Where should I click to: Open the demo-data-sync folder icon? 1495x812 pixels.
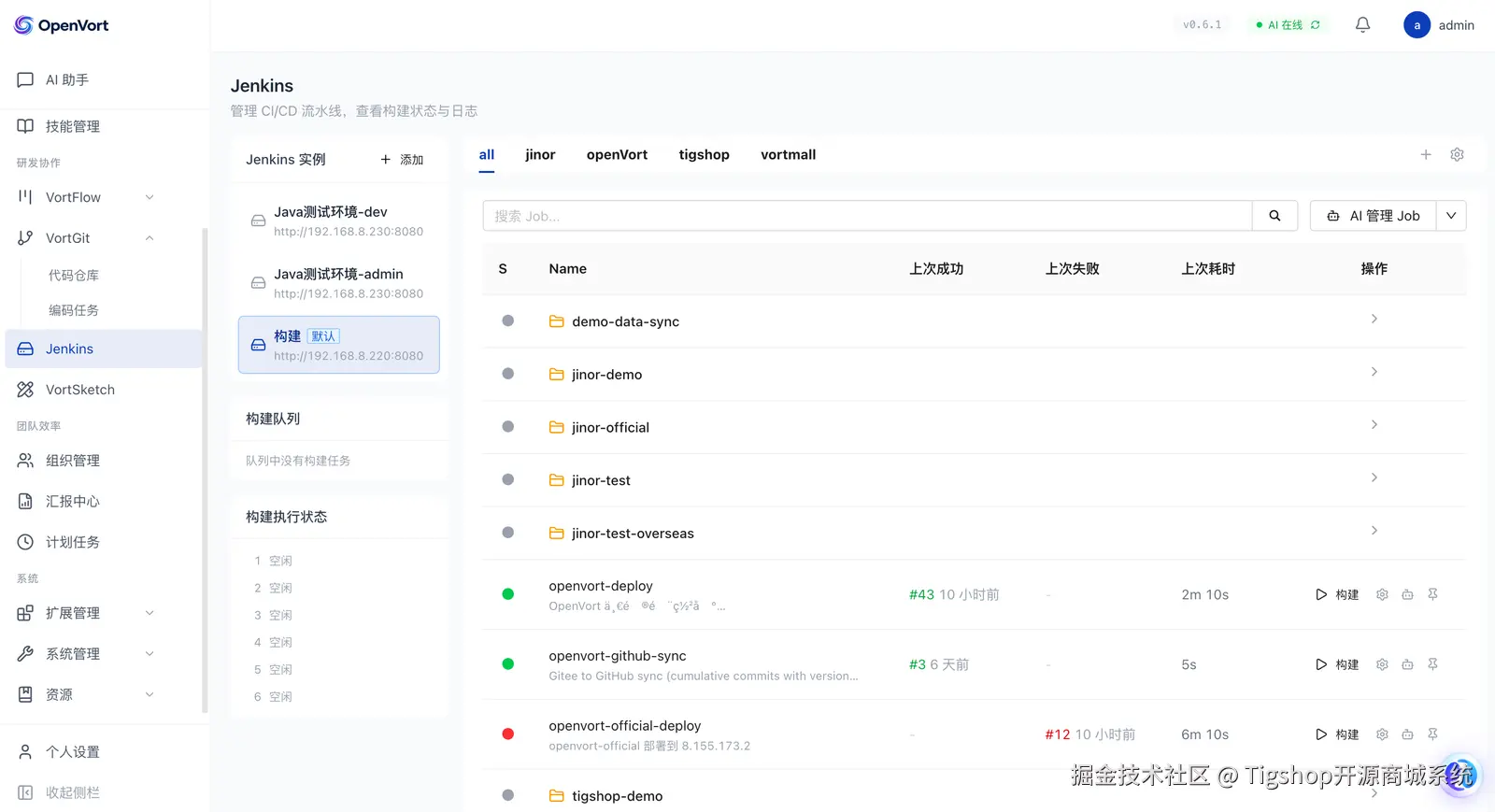pos(556,321)
